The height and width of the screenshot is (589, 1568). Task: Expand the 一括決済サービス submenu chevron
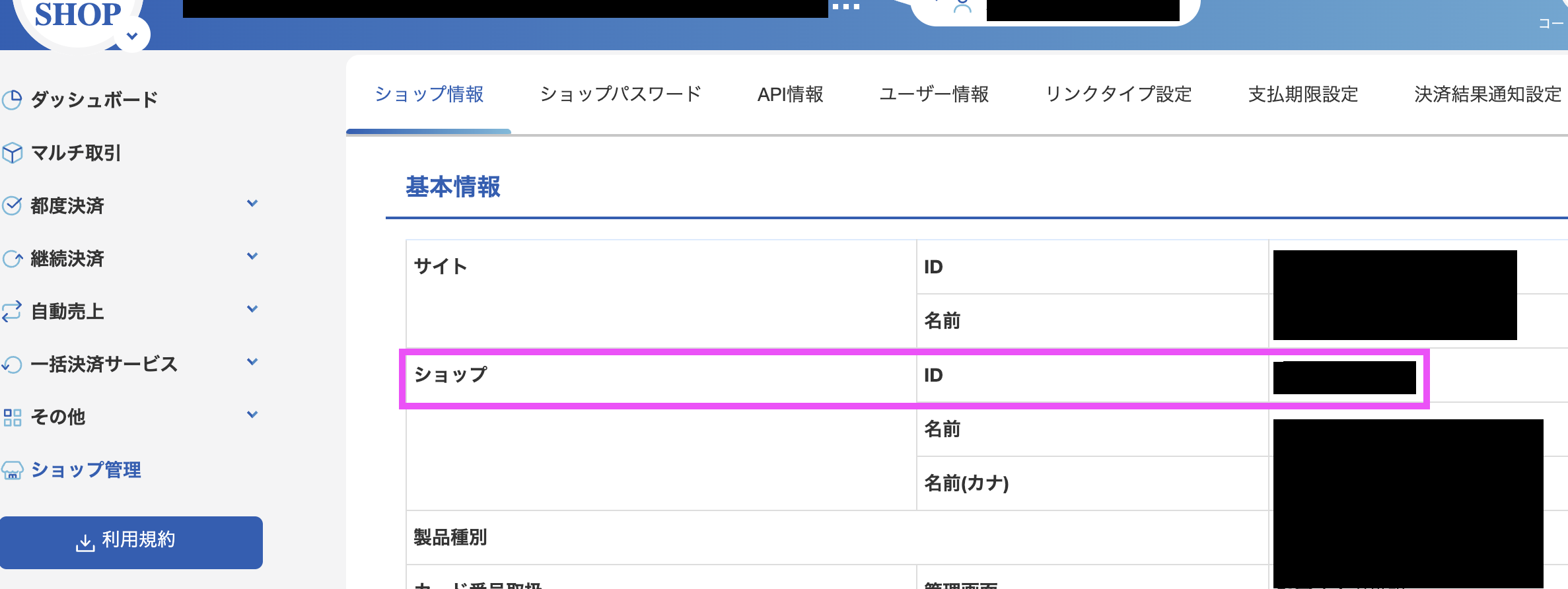pyautogui.click(x=252, y=362)
